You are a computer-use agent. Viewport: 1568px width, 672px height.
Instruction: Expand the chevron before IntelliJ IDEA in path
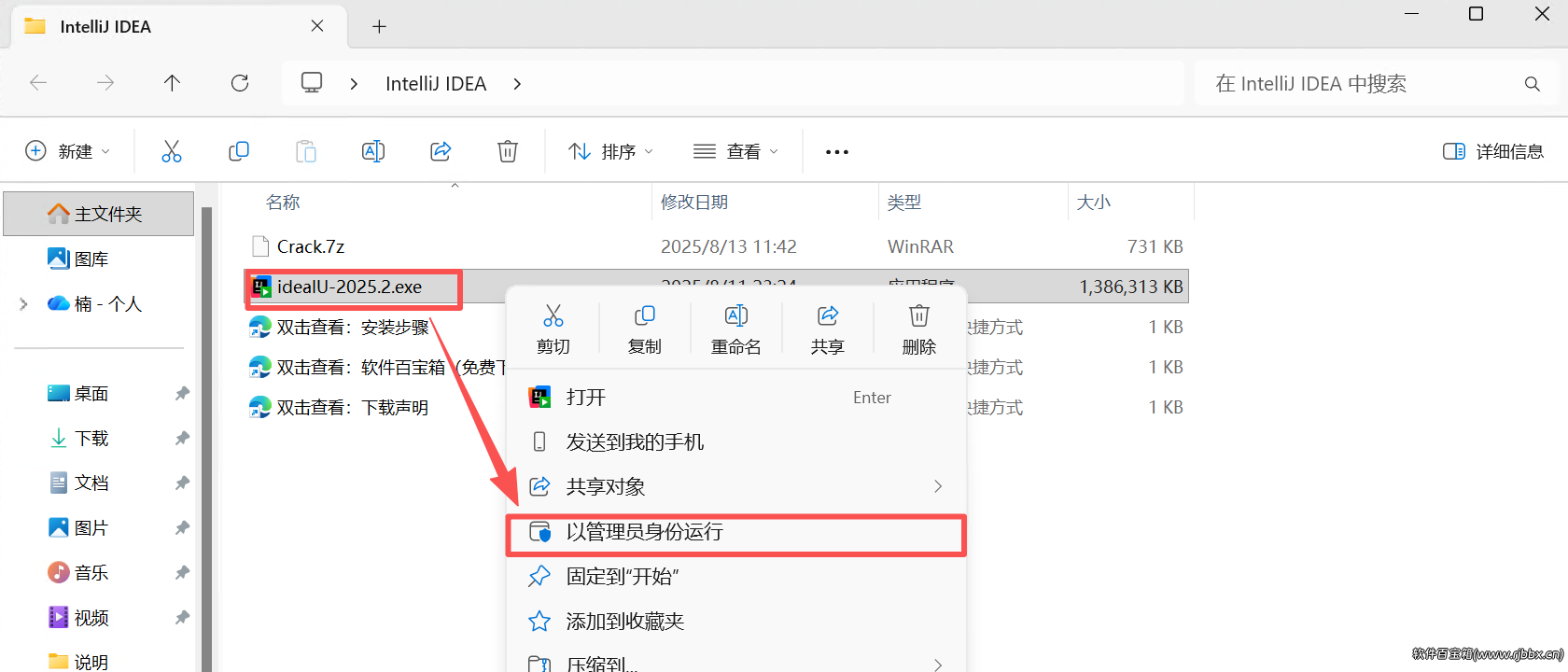[x=354, y=84]
